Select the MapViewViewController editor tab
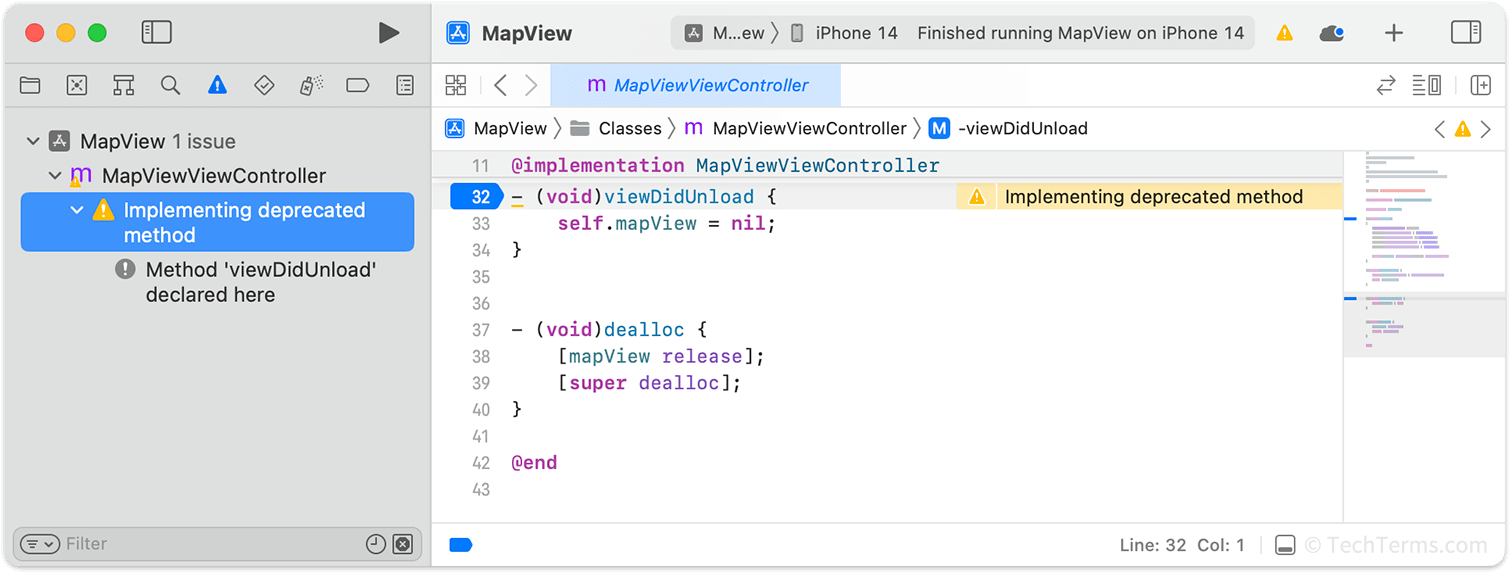1511x574 pixels. (696, 86)
